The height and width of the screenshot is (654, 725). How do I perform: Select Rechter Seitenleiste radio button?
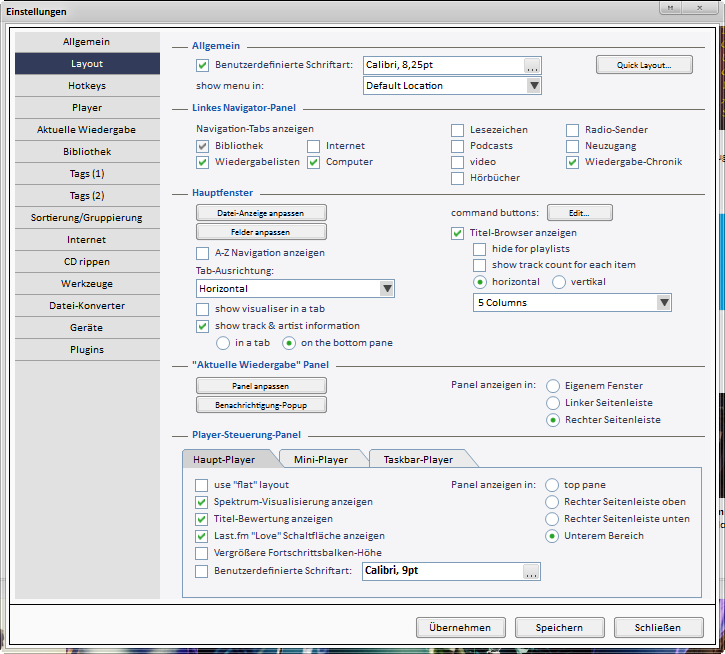tap(553, 420)
